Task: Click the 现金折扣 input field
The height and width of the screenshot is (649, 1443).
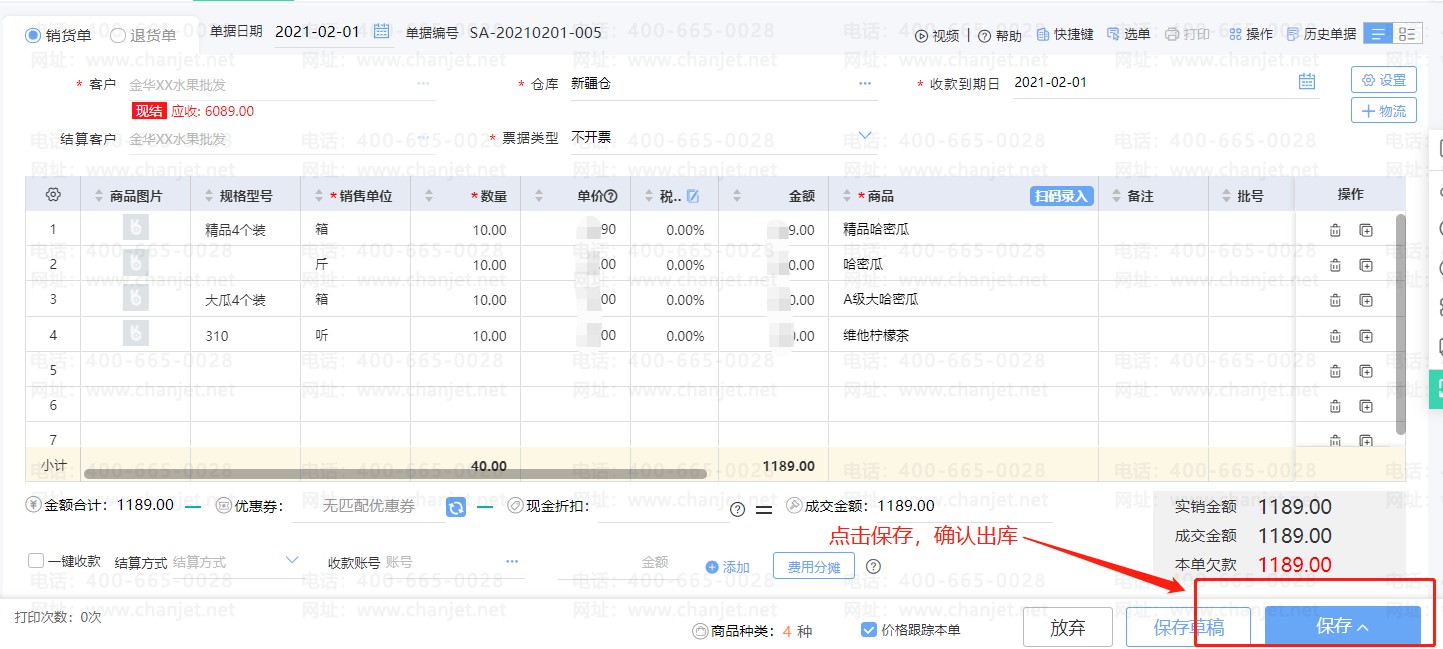Action: click(663, 507)
